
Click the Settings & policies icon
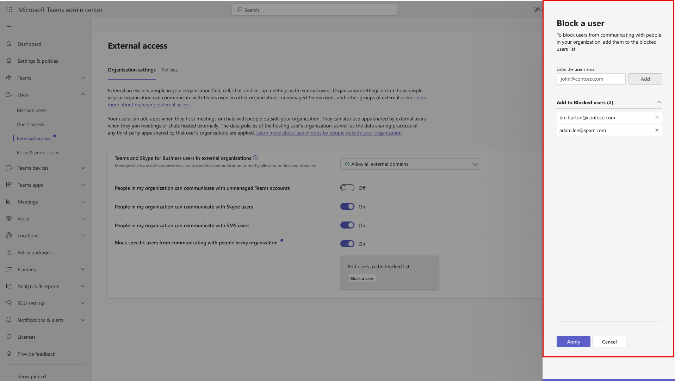tap(9, 61)
